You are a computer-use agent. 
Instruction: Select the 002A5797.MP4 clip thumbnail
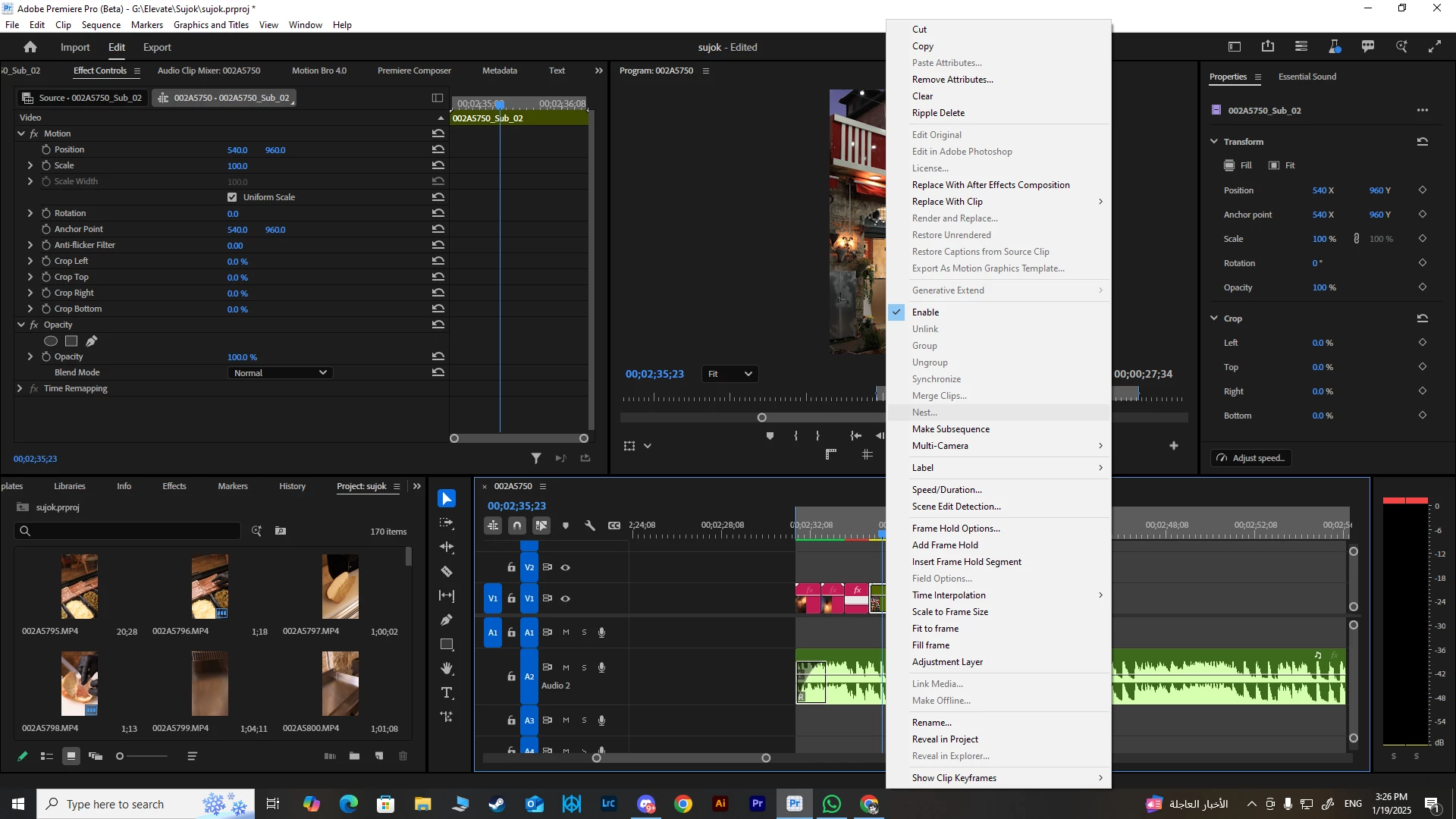coord(340,587)
